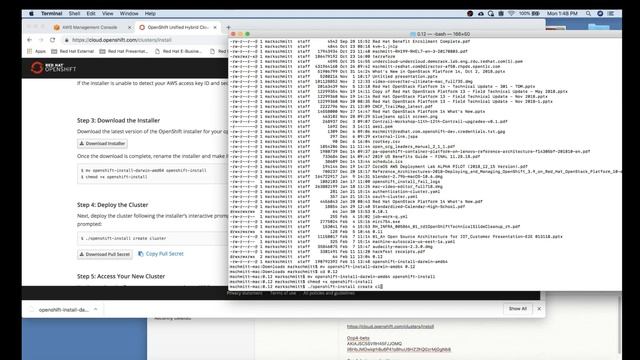The height and width of the screenshot is (360, 640).
Task: Click the folder icon on the desktop
Action: coord(599,27)
